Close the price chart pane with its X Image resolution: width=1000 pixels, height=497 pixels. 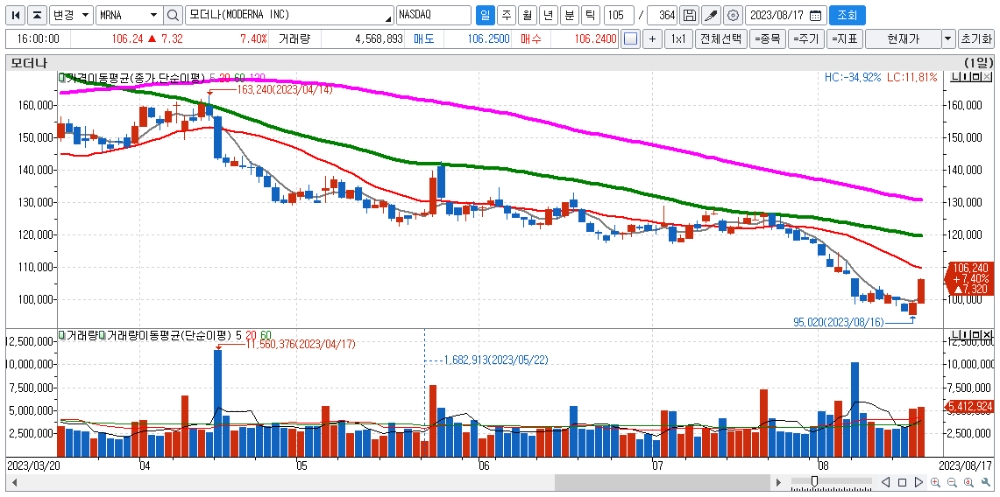pos(987,78)
